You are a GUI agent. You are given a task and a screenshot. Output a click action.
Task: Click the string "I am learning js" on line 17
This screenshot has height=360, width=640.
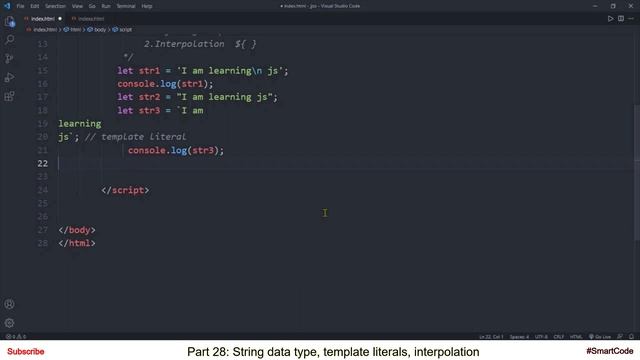click(x=224, y=97)
